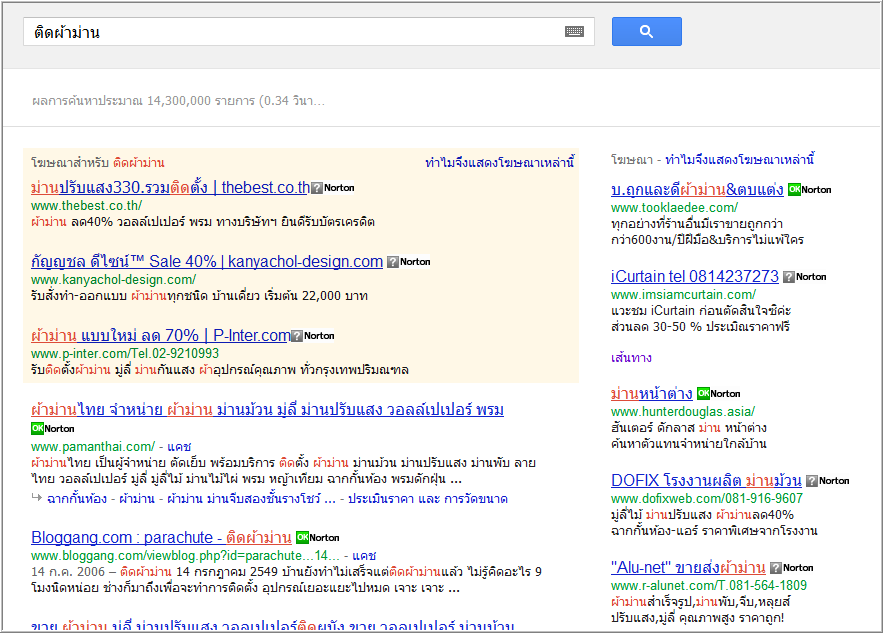
Task: Open the on-screen keyboard icon in search box
Action: click(x=574, y=32)
